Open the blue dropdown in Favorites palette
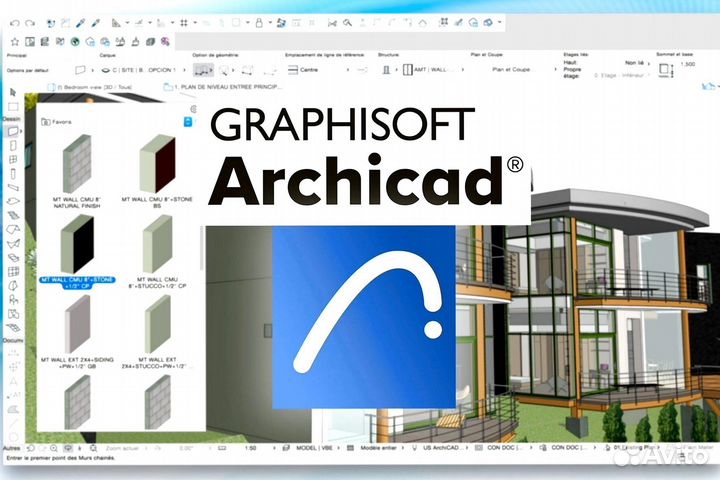 187,122
